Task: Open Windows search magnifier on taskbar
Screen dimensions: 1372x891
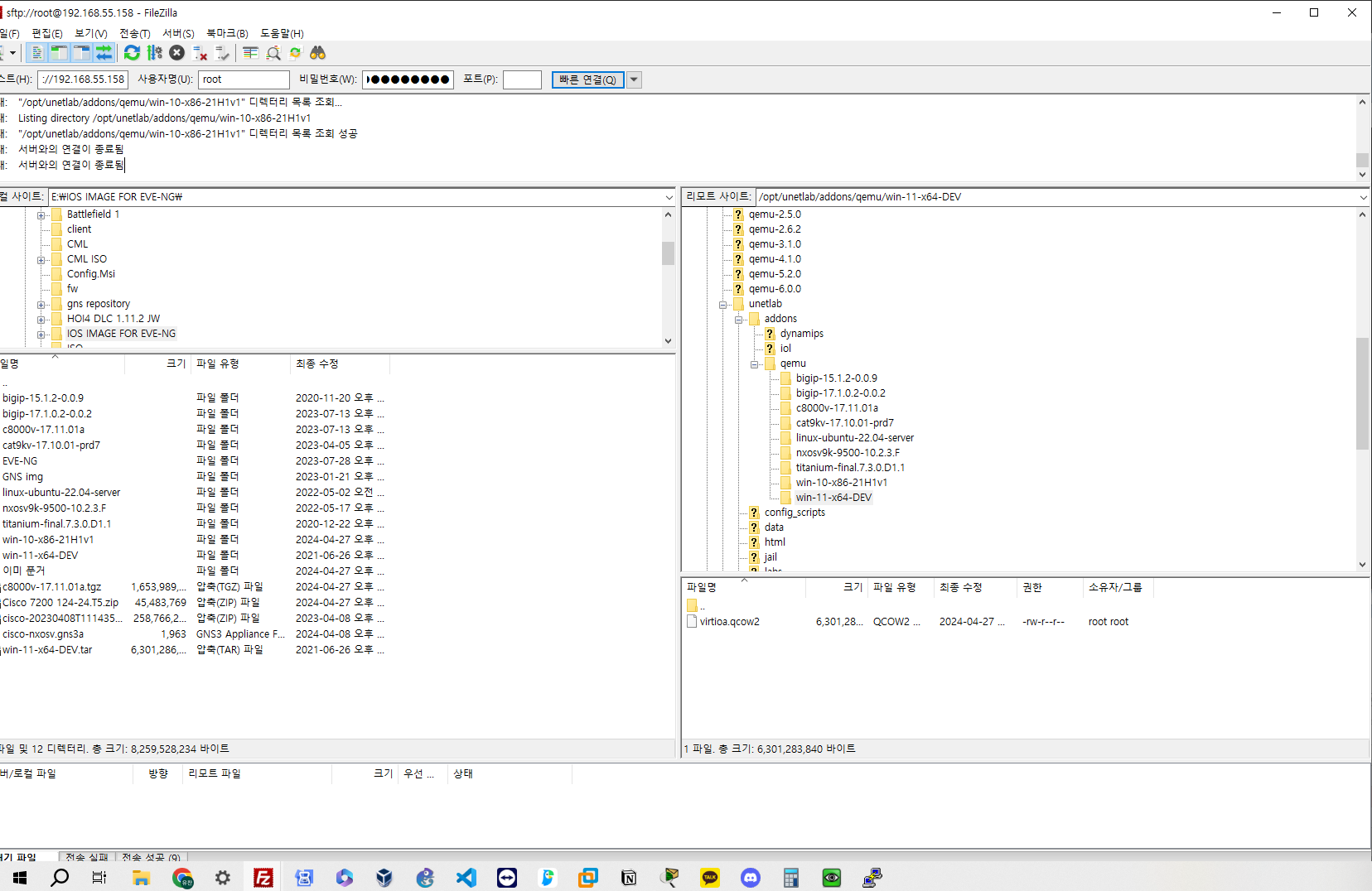Action: 60,878
